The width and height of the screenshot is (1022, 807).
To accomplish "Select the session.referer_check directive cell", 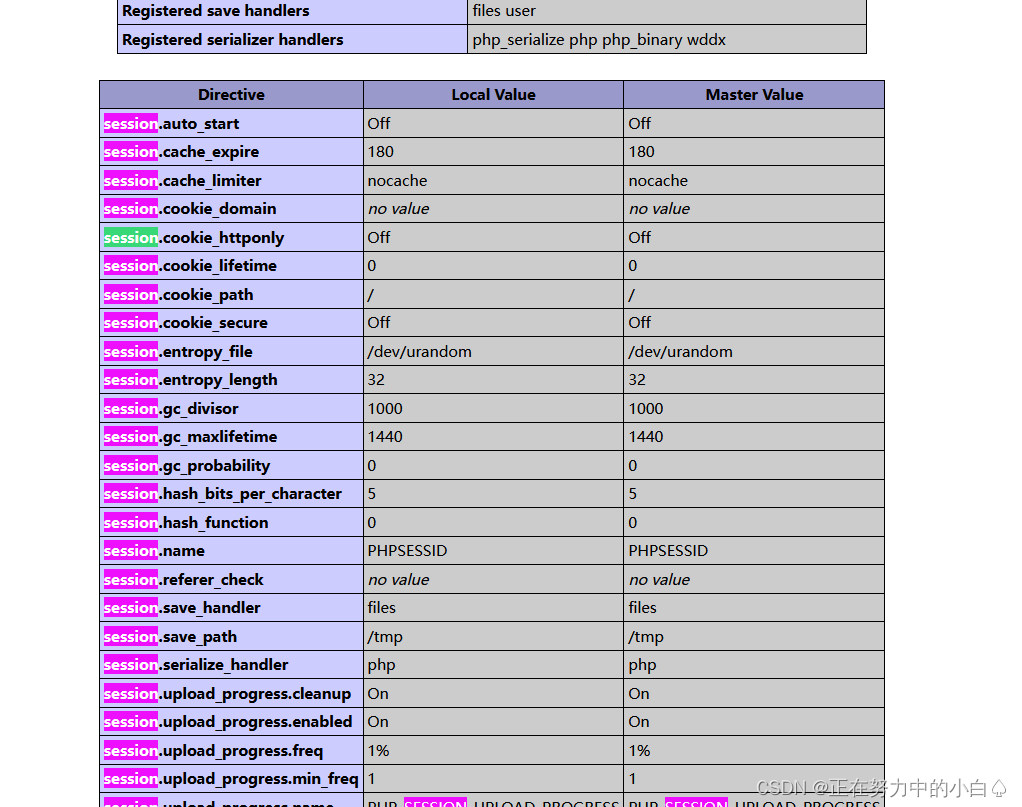I will (231, 580).
